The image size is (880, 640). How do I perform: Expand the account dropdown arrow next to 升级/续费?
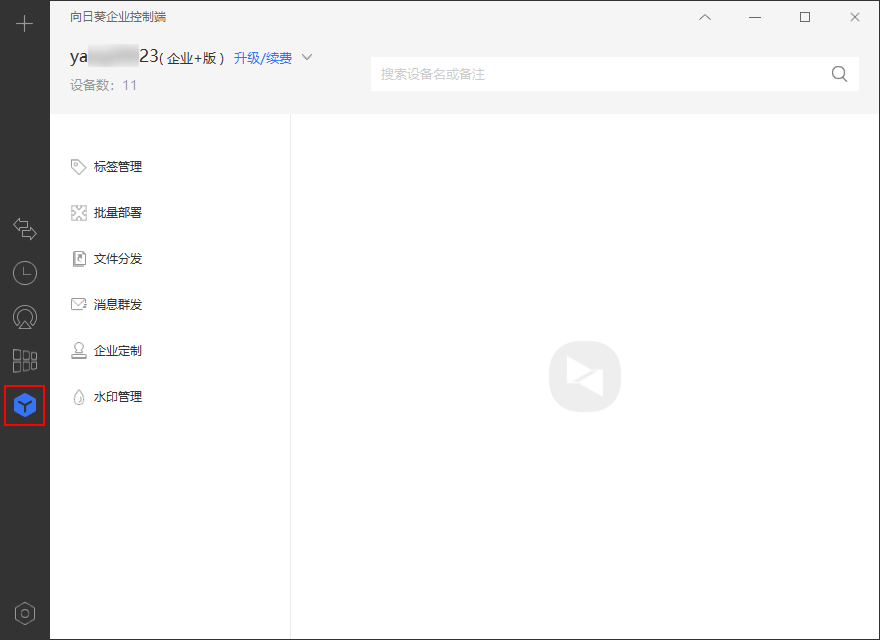tap(307, 57)
